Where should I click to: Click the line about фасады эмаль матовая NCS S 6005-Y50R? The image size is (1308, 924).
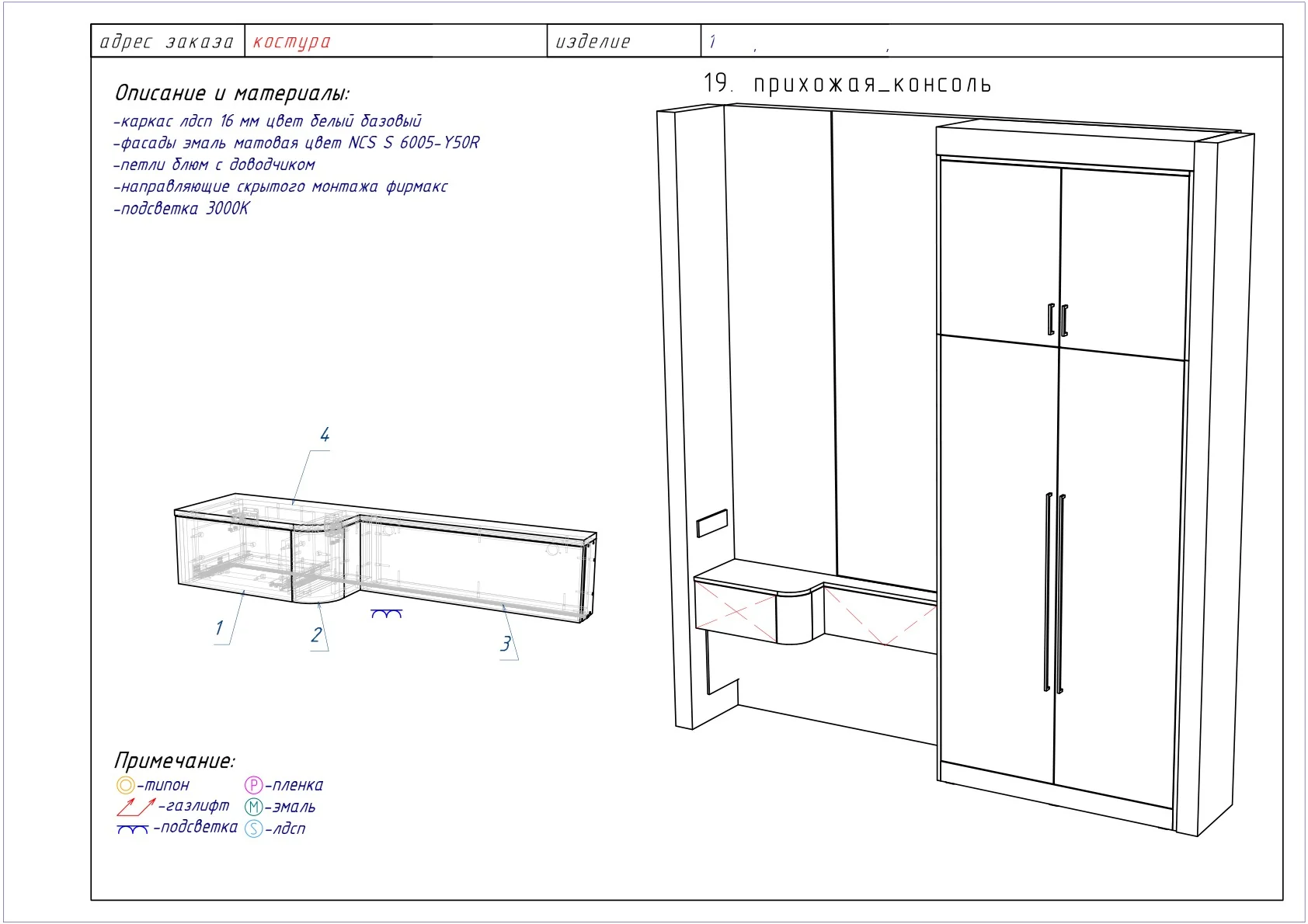[297, 143]
